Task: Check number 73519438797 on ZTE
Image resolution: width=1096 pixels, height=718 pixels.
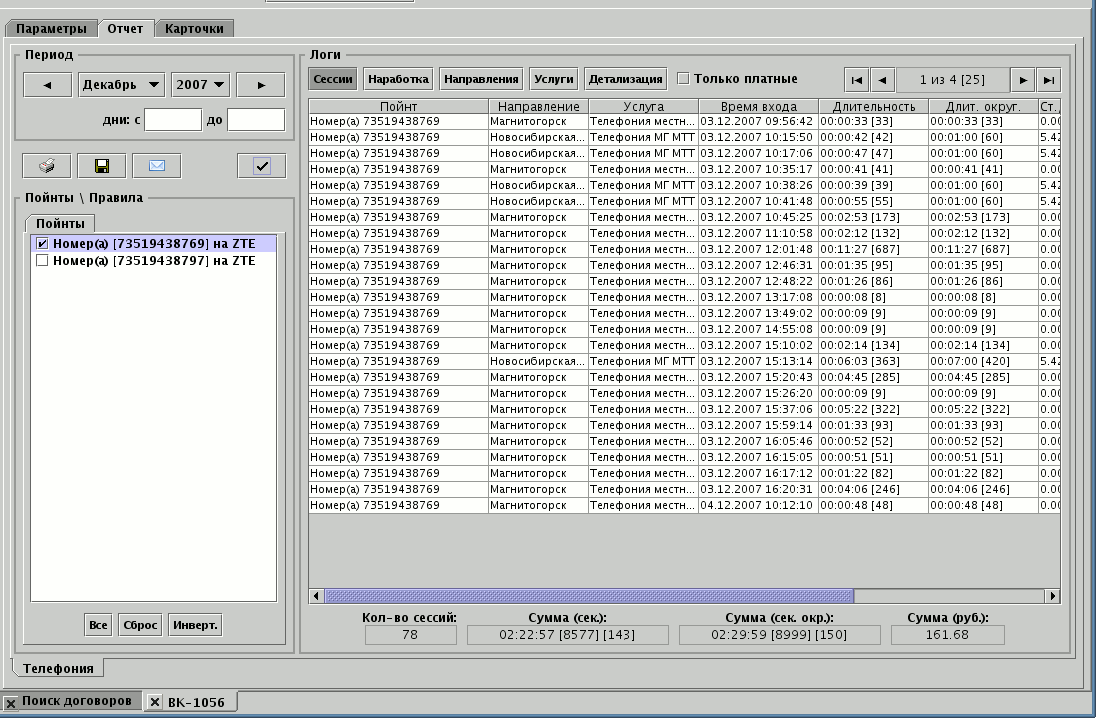Action: point(42,261)
